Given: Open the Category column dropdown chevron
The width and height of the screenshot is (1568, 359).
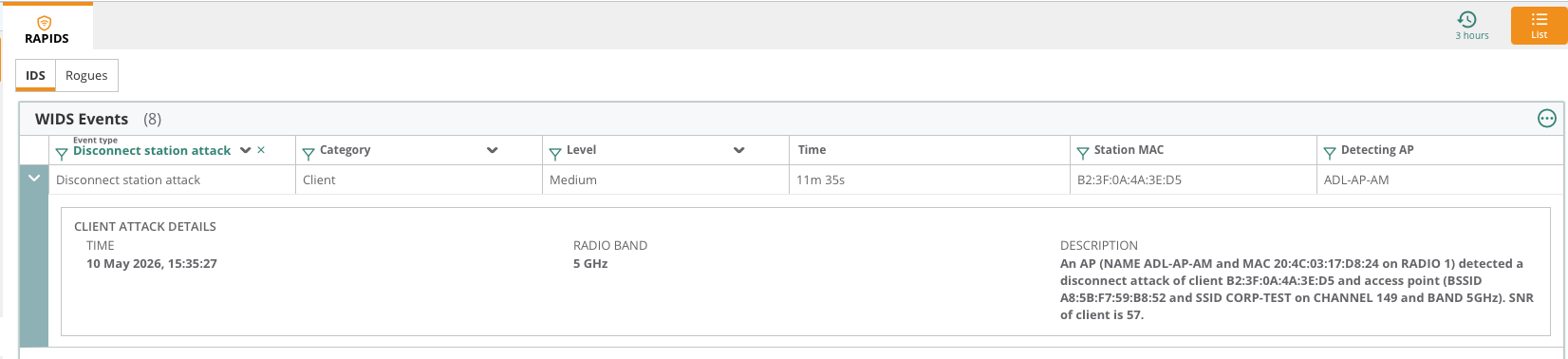Looking at the screenshot, I should tap(493, 150).
